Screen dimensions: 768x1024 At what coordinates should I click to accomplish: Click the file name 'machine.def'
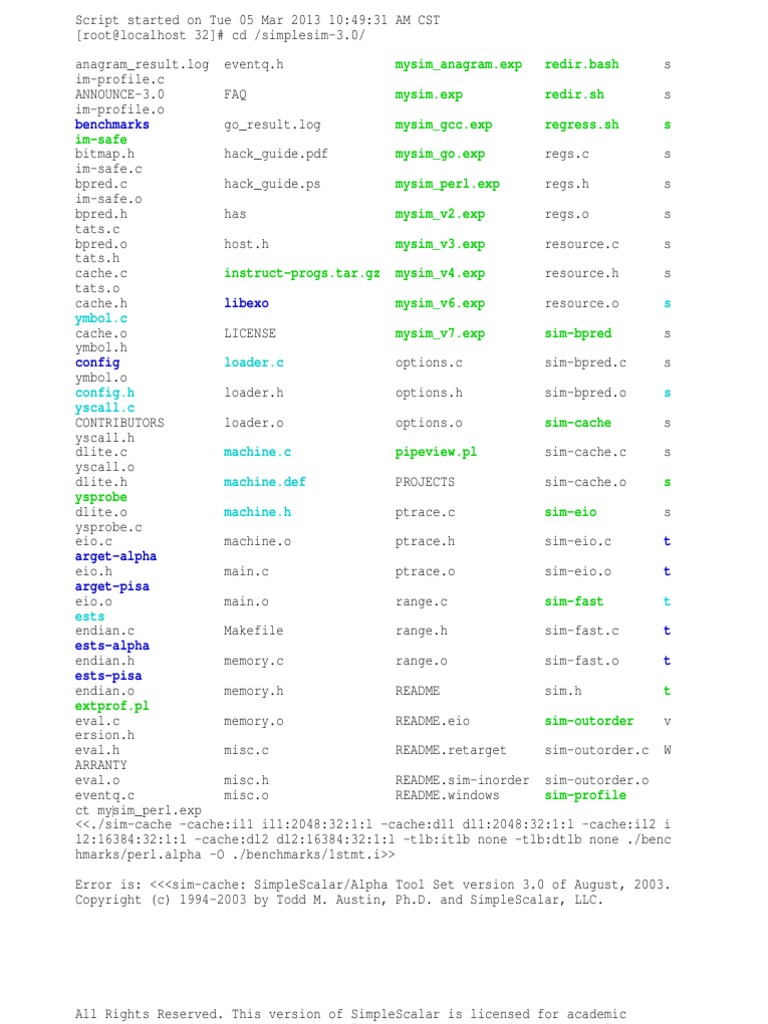264,482
